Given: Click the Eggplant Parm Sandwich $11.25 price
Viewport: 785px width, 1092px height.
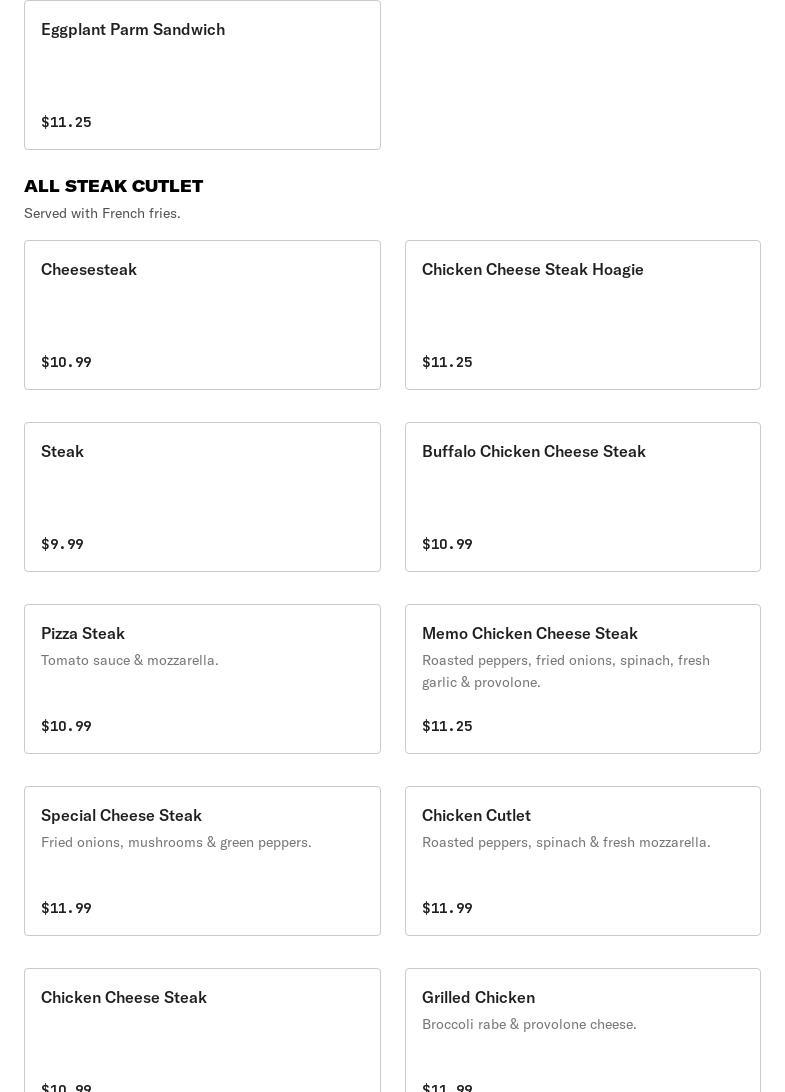Looking at the screenshot, I should (x=66, y=122).
